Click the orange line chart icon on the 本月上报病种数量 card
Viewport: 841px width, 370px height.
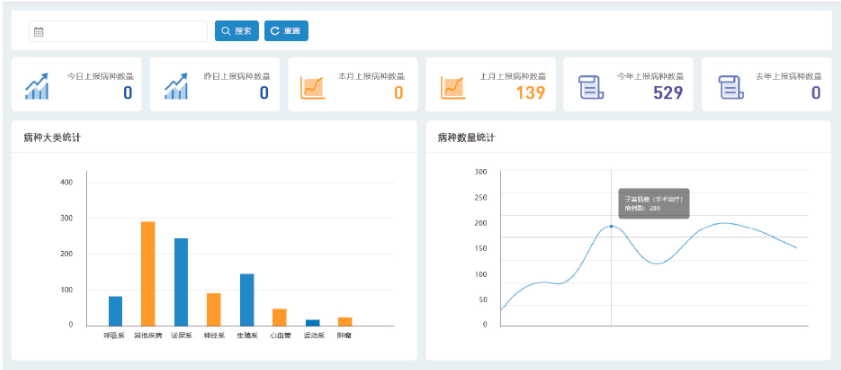pyautogui.click(x=313, y=88)
